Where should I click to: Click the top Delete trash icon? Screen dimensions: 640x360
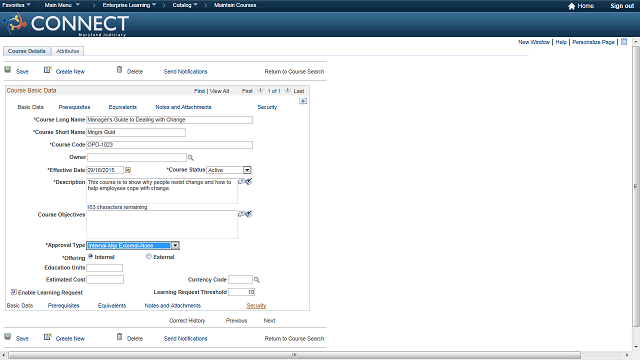[119, 70]
